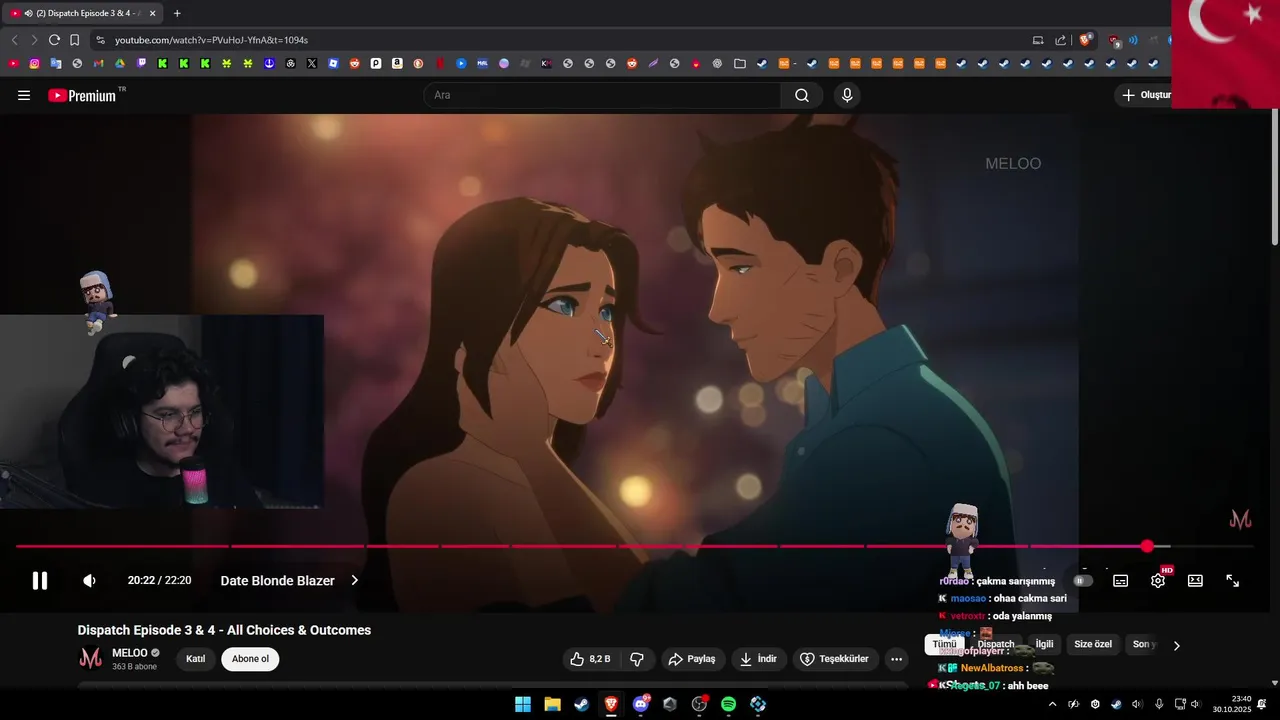Switch to theater mode
This screenshot has width=1280, height=720.
(1195, 581)
